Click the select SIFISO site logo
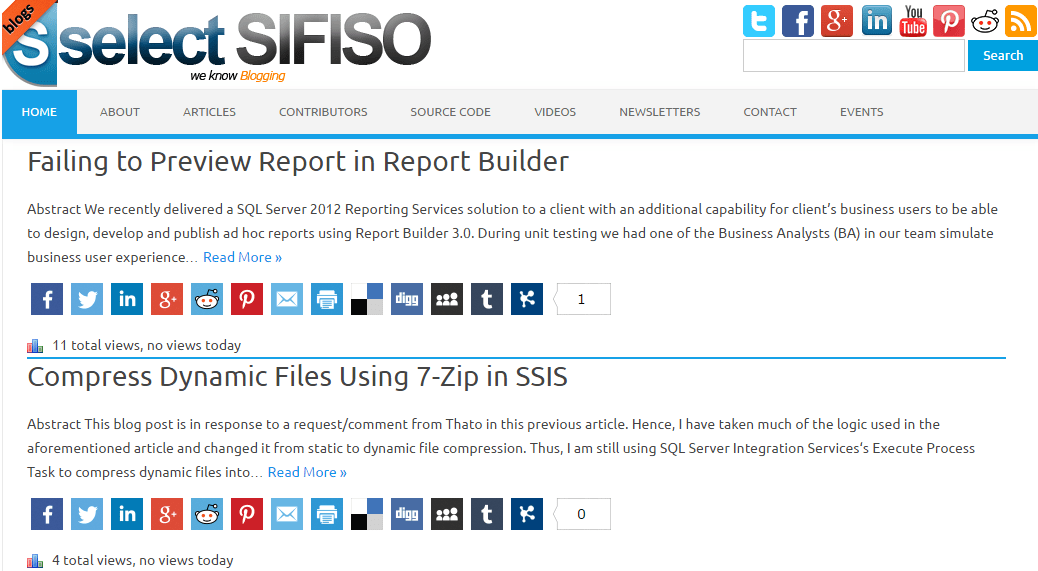1038x571 pixels. (216, 44)
